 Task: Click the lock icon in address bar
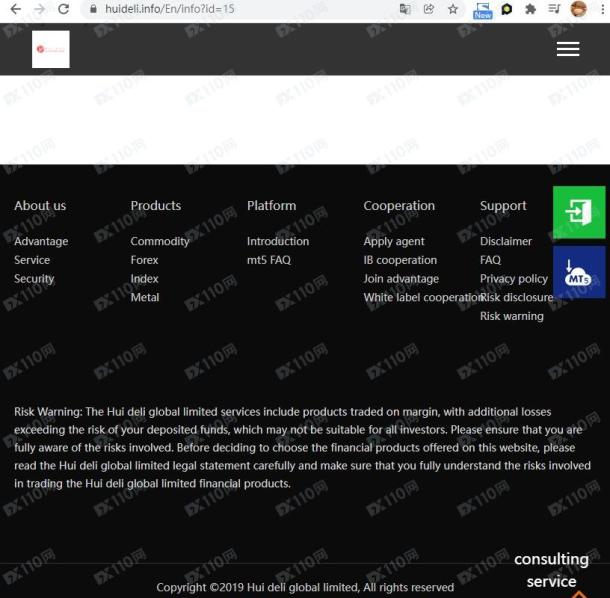coord(93,9)
